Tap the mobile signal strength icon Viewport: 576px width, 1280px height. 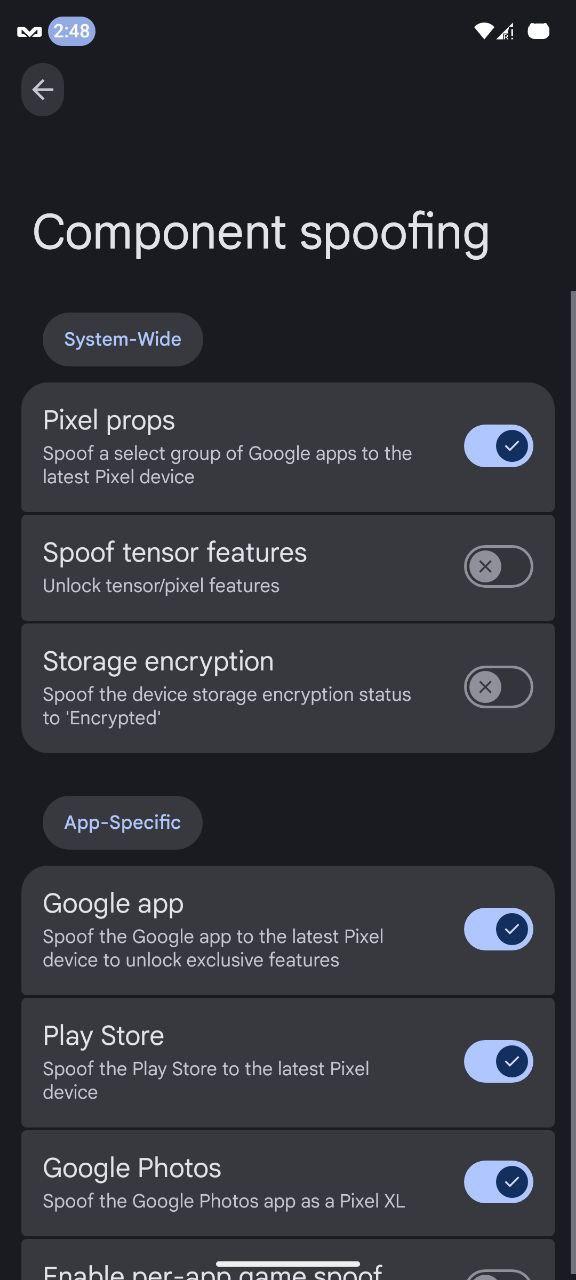(x=506, y=32)
